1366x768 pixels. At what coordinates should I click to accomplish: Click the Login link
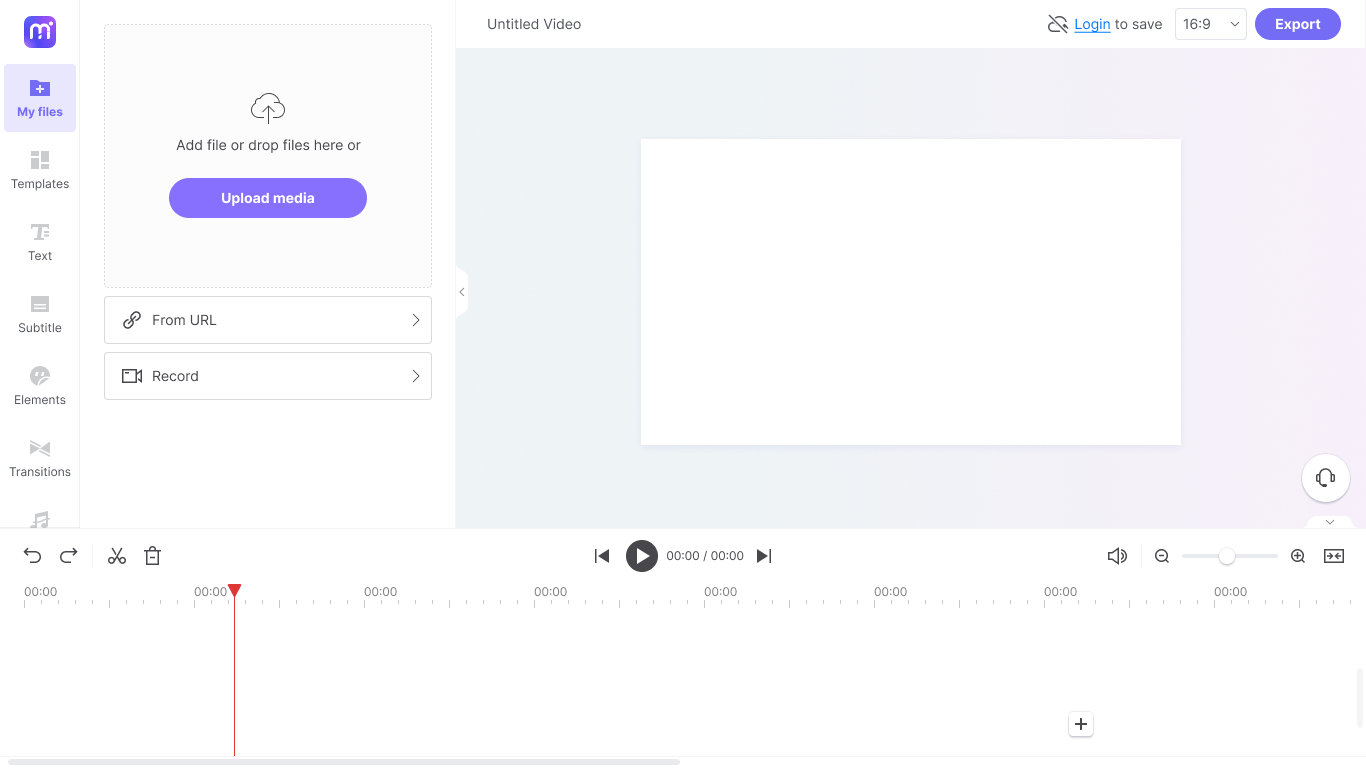1092,24
